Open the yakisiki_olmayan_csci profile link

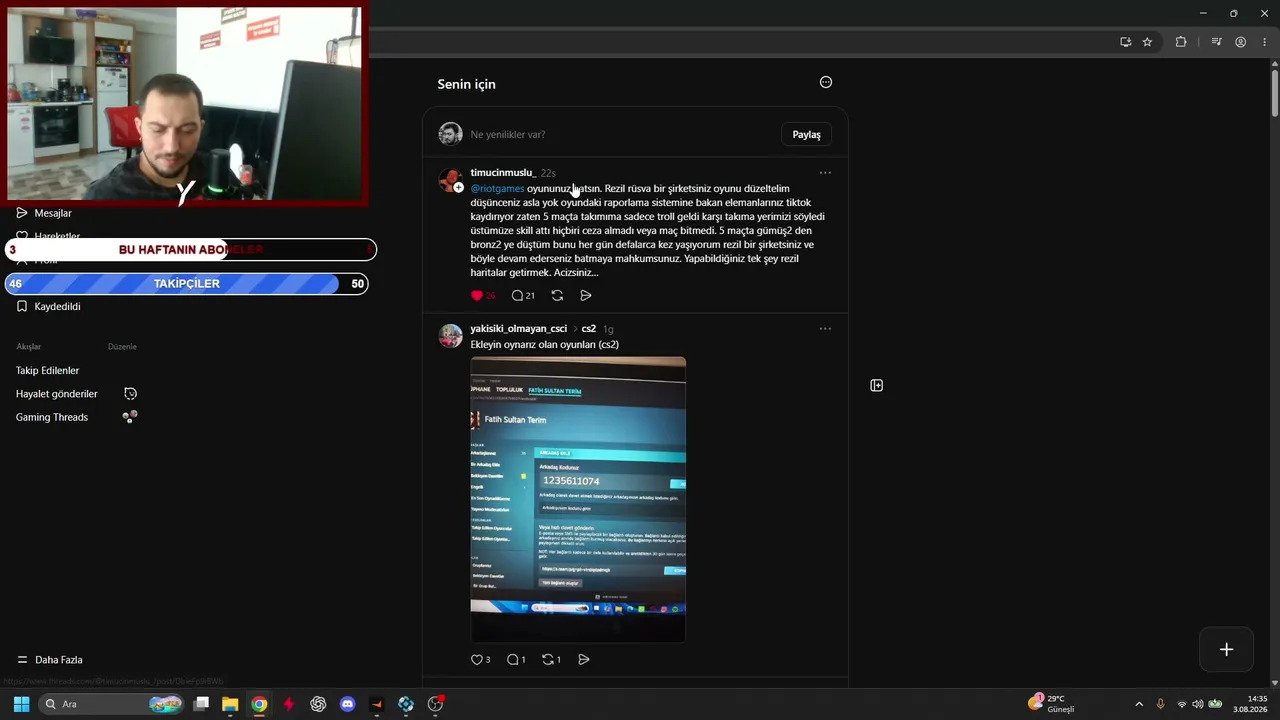click(x=519, y=329)
